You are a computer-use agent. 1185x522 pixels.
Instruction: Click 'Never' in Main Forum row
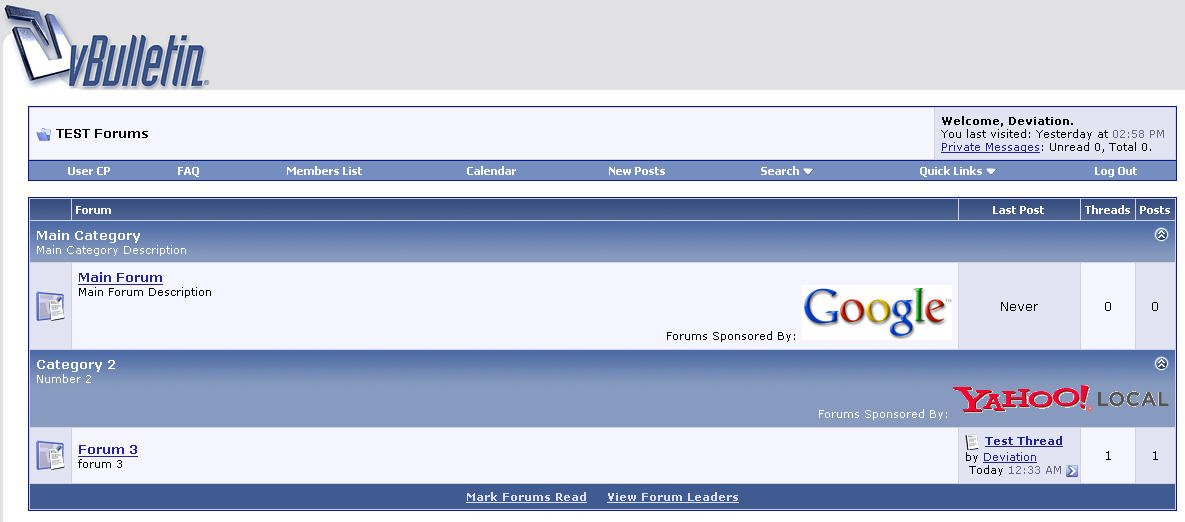tap(1019, 307)
